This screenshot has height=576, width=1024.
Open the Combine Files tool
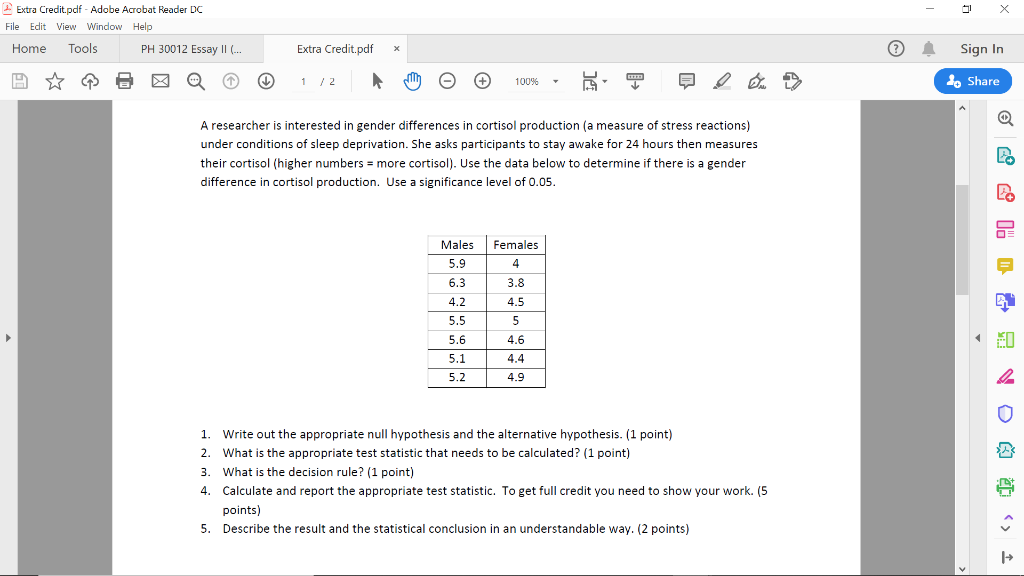[1006, 301]
